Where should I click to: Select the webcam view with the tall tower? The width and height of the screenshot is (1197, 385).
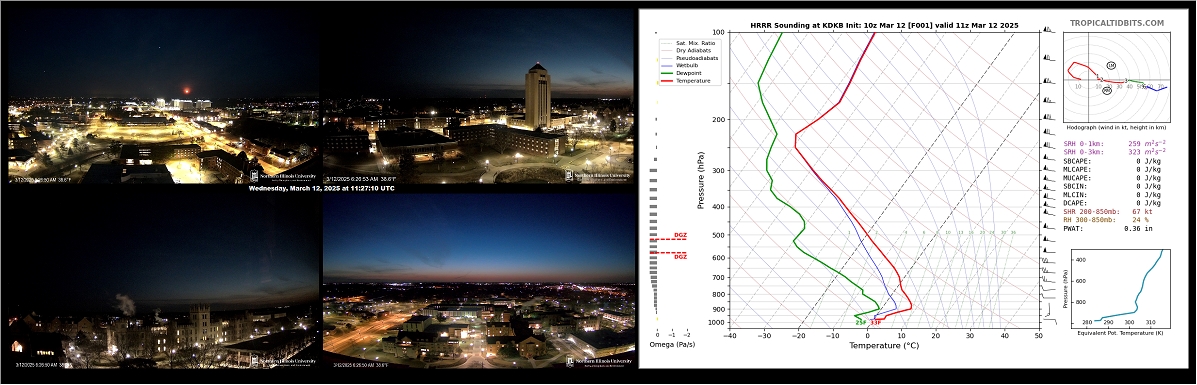pyautogui.click(x=478, y=97)
